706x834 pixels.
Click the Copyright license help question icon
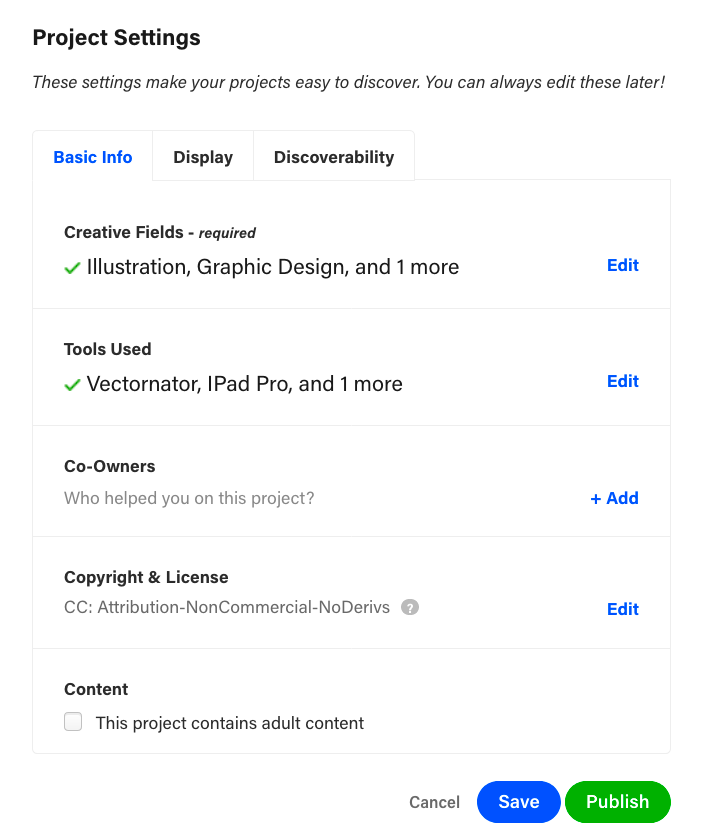[x=410, y=607]
